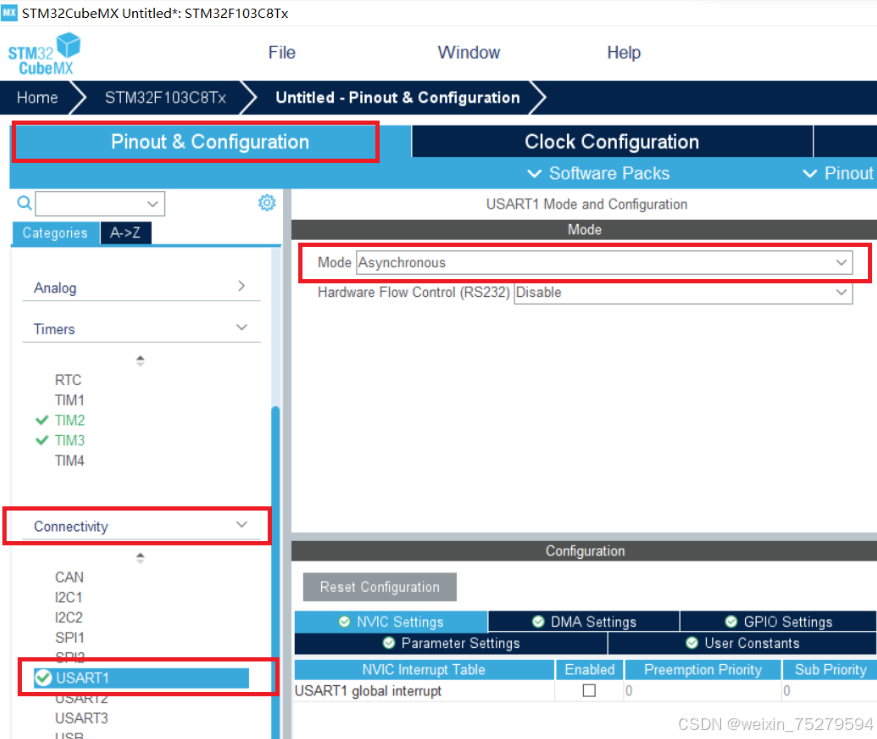Click the User Constants status check icon
The image size is (877, 739).
point(692,643)
